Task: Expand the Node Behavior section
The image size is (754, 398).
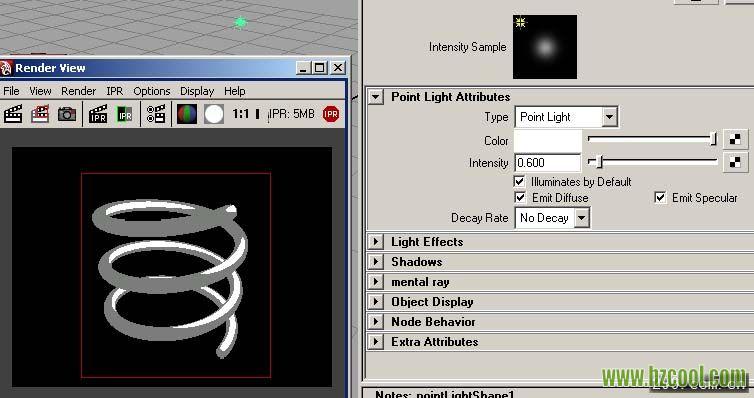Action: coord(376,322)
